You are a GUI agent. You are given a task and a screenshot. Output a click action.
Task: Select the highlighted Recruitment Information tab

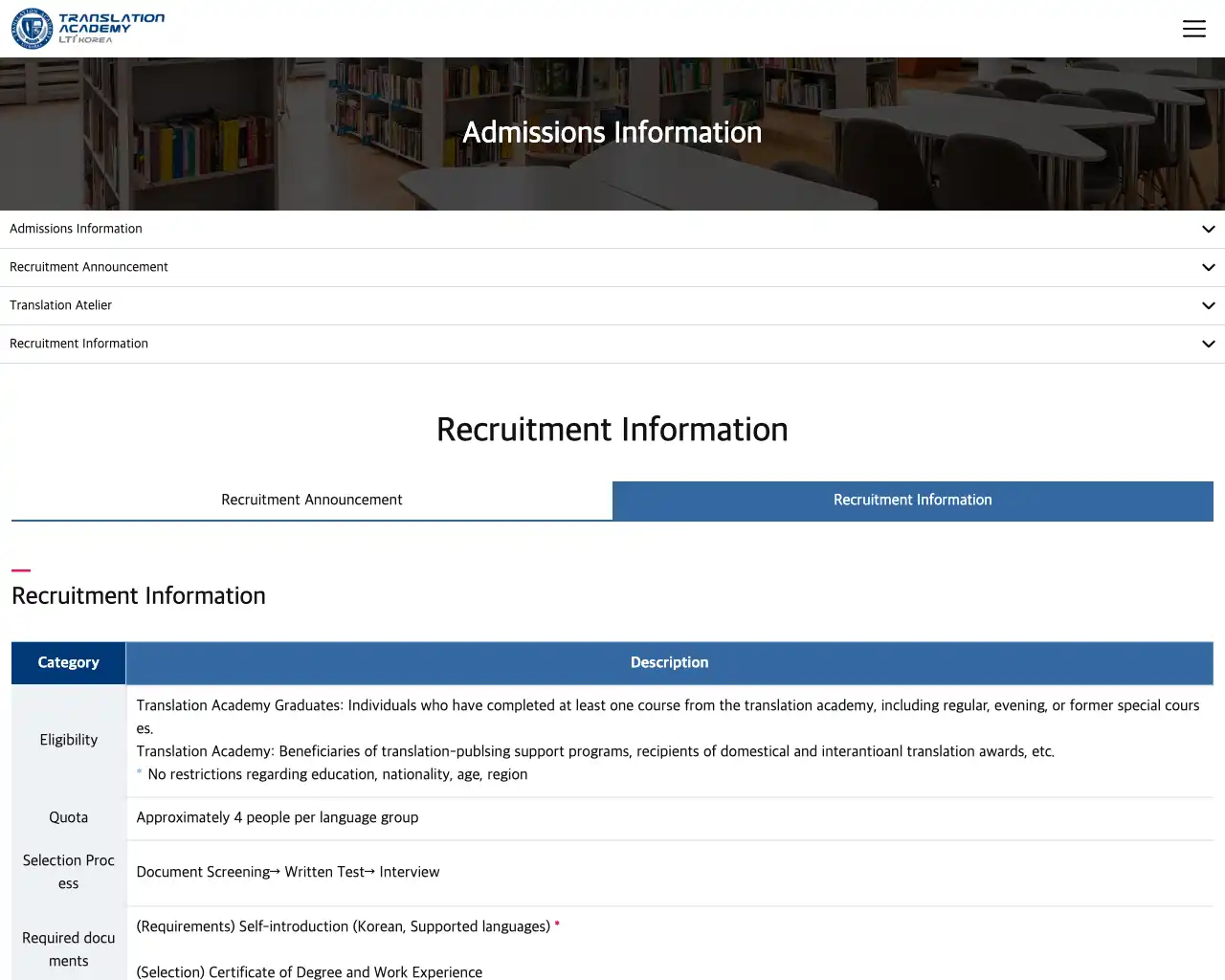(x=912, y=501)
